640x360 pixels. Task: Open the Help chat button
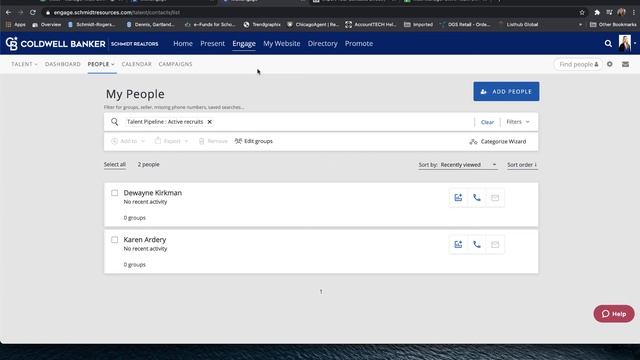tap(614, 314)
